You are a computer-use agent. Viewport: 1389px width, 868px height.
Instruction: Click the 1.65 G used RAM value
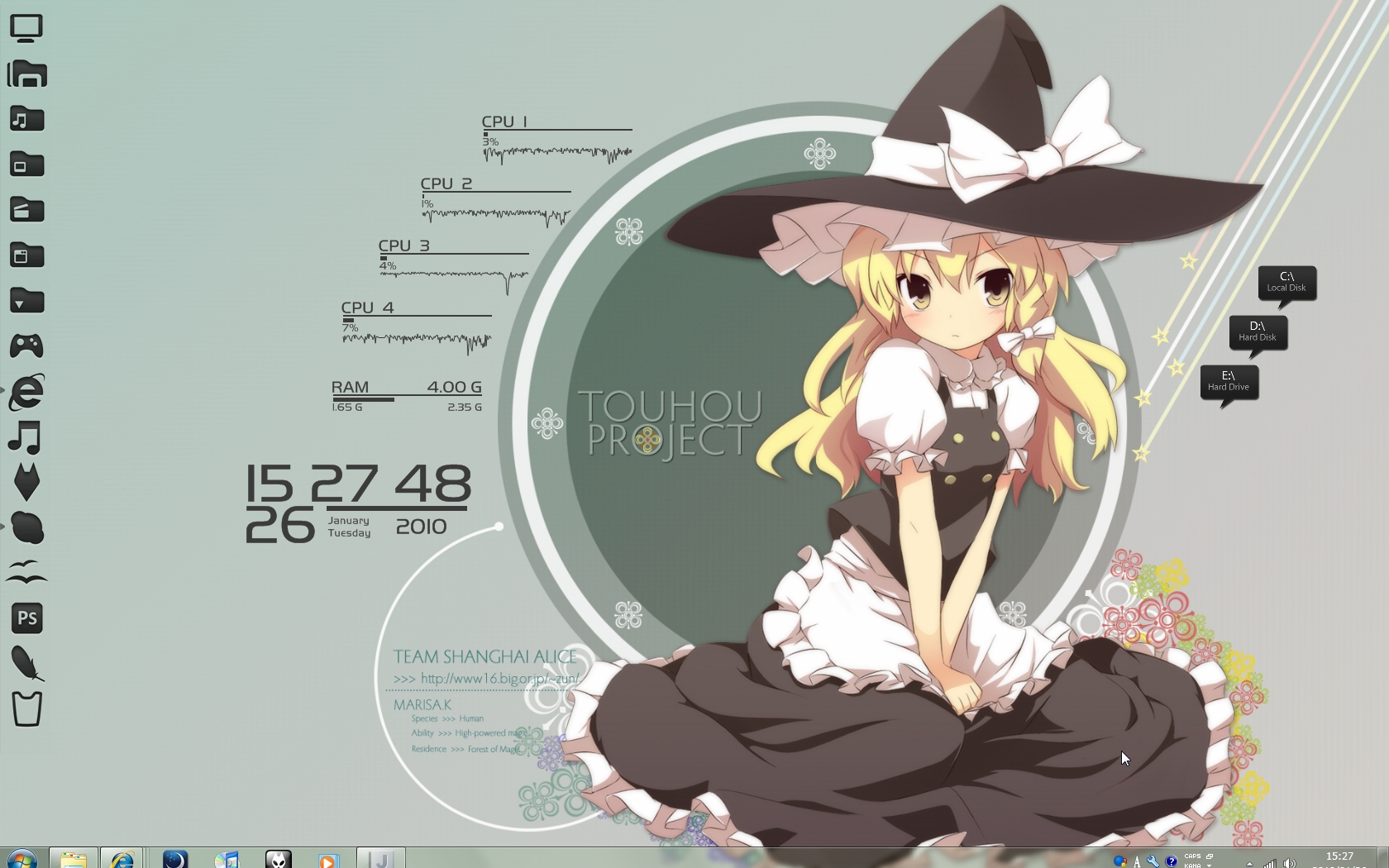pyautogui.click(x=347, y=407)
